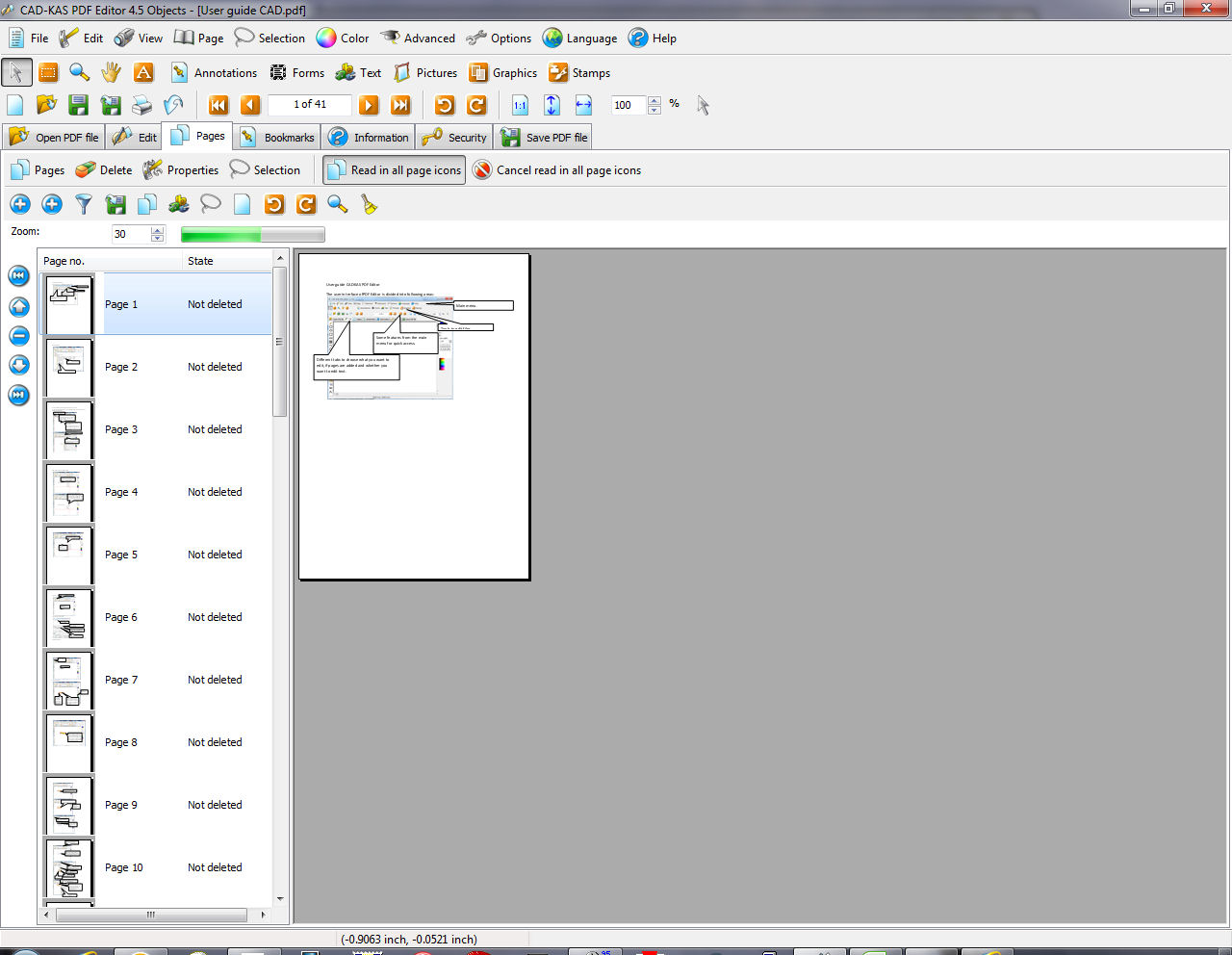Click the fit page width icon

coord(583,105)
